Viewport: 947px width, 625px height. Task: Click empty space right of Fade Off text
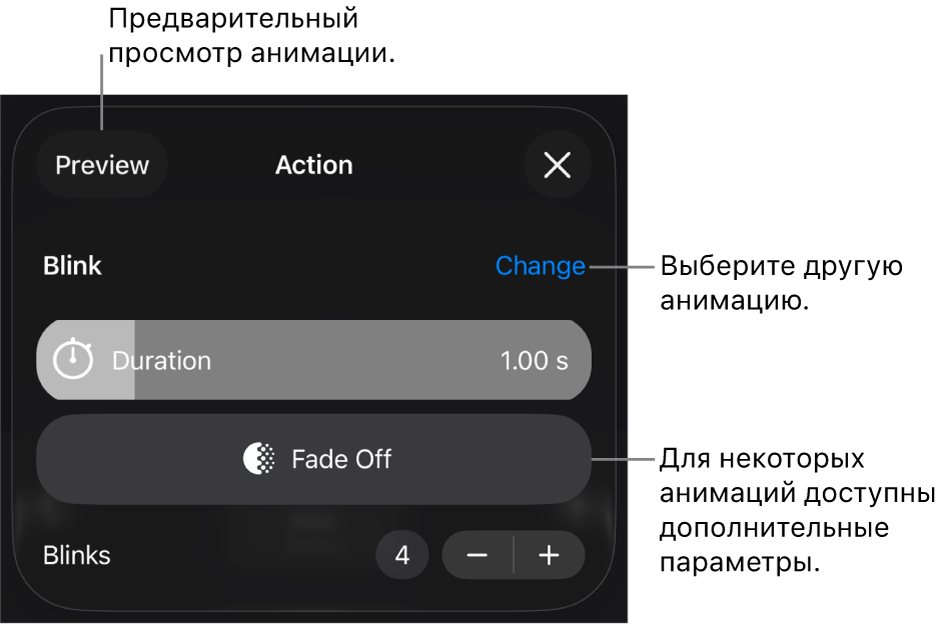pos(490,459)
